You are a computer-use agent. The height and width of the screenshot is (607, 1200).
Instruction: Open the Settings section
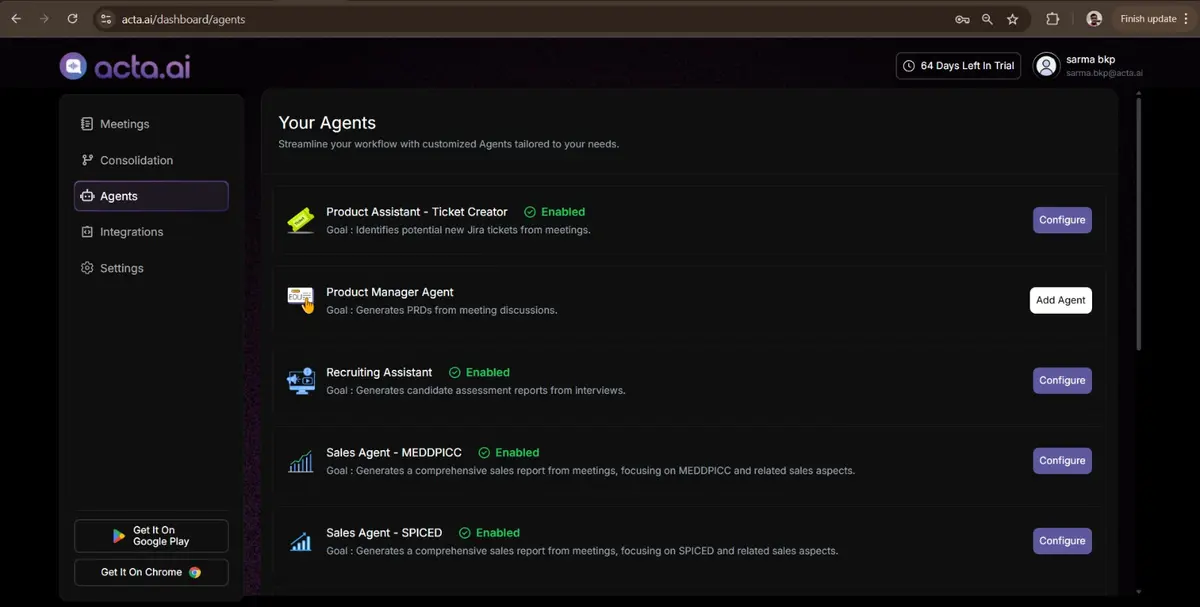point(121,267)
